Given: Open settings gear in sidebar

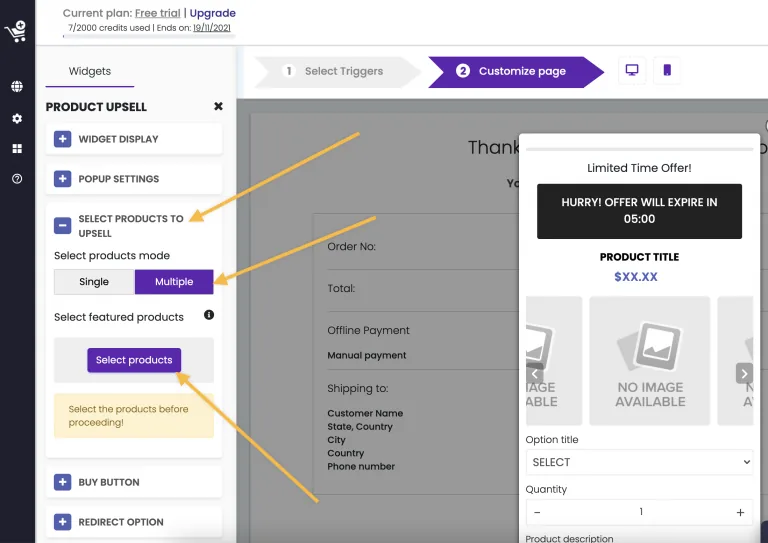Looking at the screenshot, I should (17, 118).
